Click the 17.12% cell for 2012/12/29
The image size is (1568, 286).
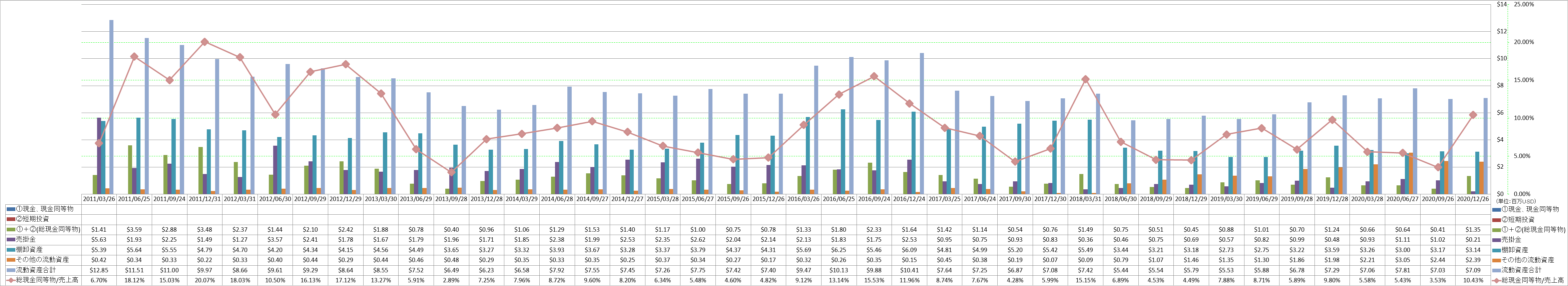coord(345,280)
